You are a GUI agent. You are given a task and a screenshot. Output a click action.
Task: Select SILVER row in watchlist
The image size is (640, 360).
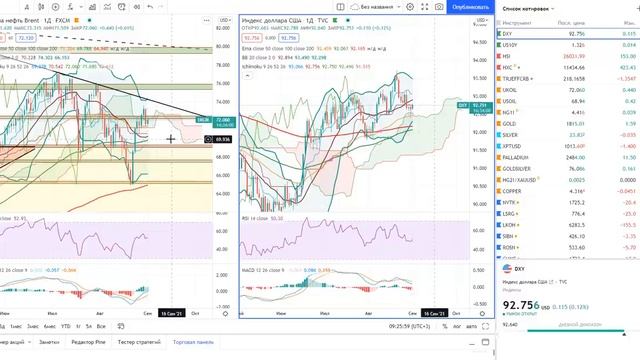(x=568, y=135)
